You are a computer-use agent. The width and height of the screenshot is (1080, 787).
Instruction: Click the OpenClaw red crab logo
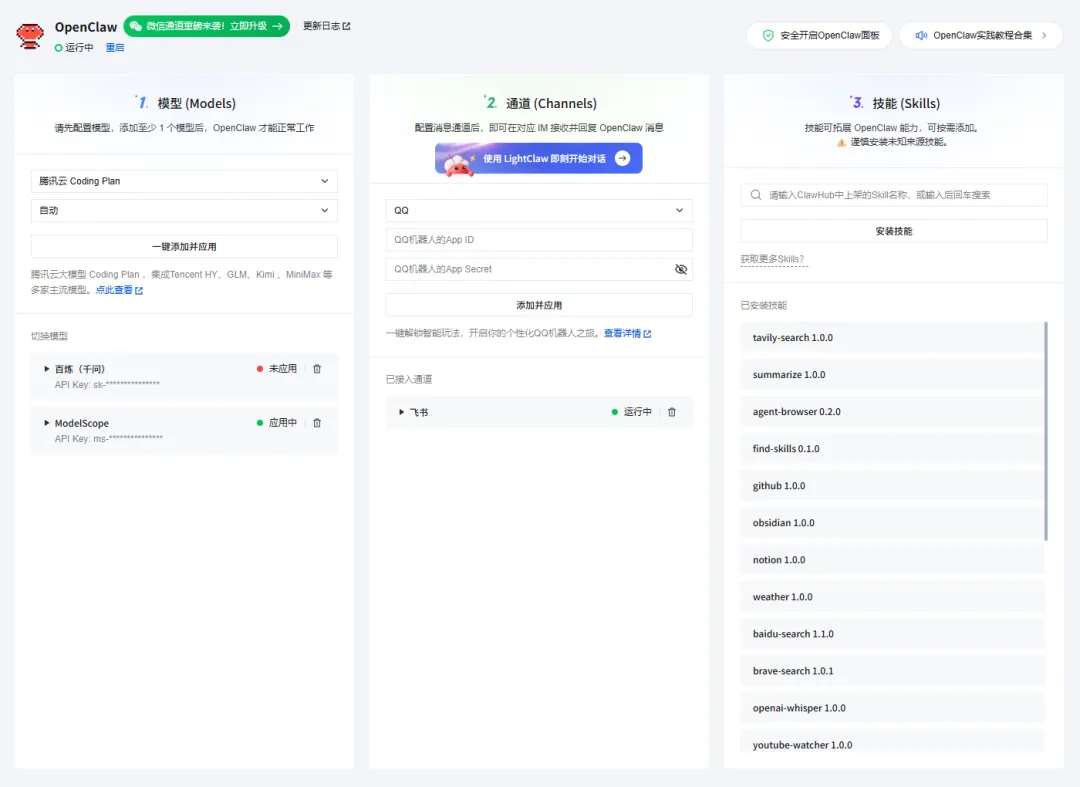tap(30, 36)
